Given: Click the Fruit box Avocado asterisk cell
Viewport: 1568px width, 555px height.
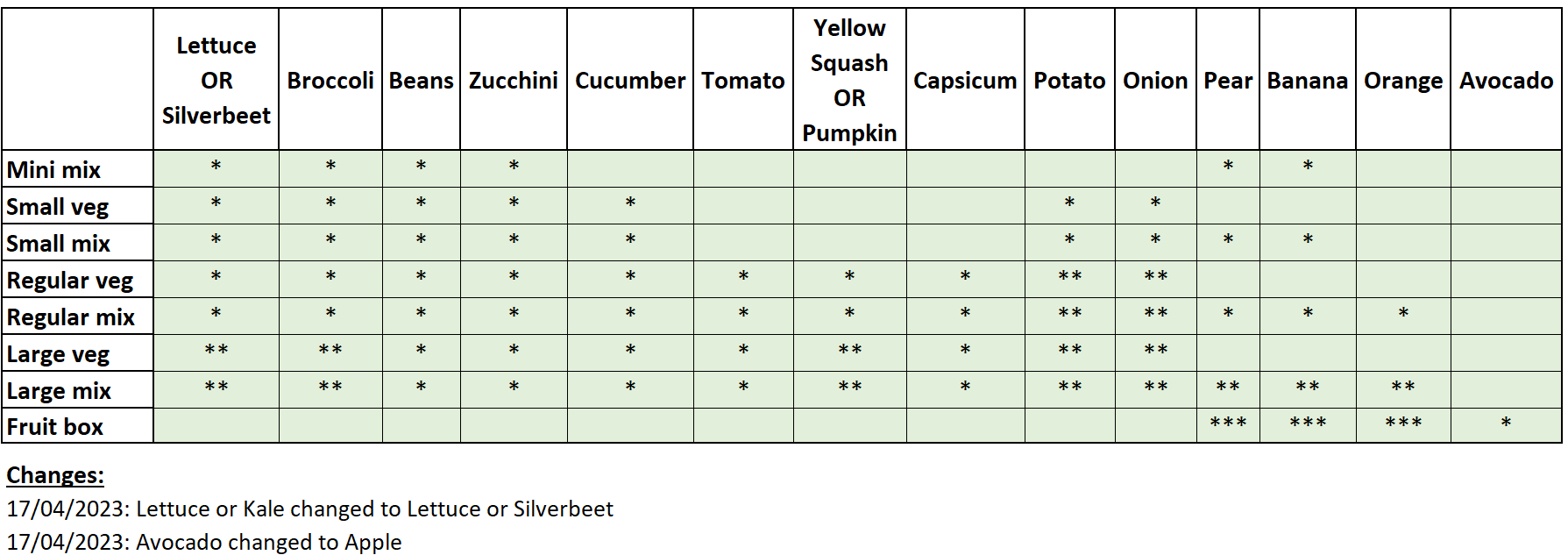Looking at the screenshot, I should pos(1506,424).
